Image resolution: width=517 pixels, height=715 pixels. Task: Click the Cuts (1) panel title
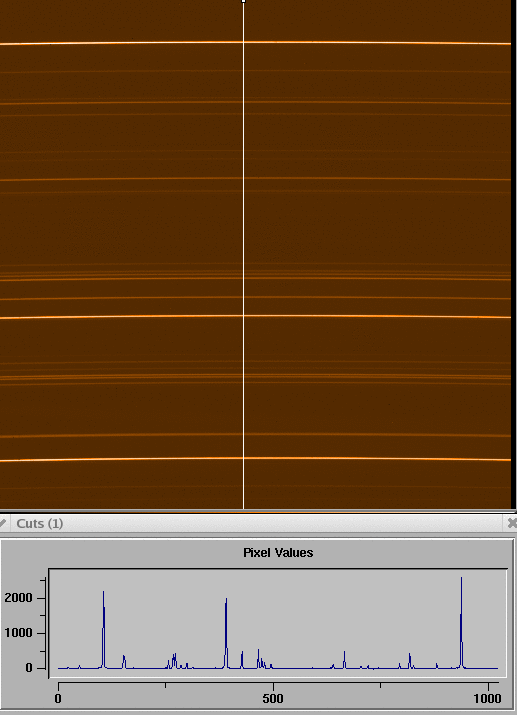pos(40,523)
